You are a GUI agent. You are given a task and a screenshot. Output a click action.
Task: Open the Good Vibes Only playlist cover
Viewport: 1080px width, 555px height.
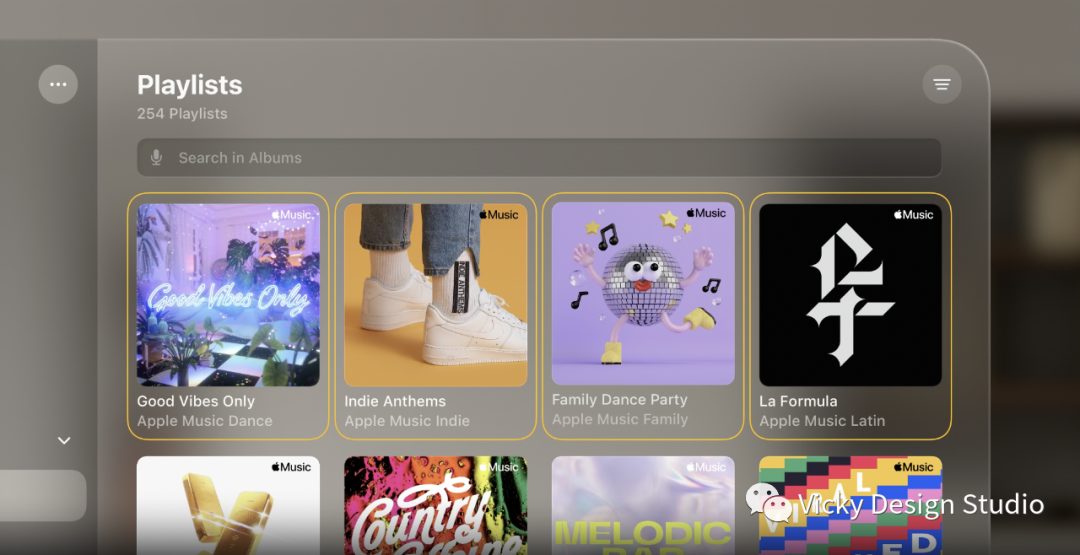(x=228, y=295)
